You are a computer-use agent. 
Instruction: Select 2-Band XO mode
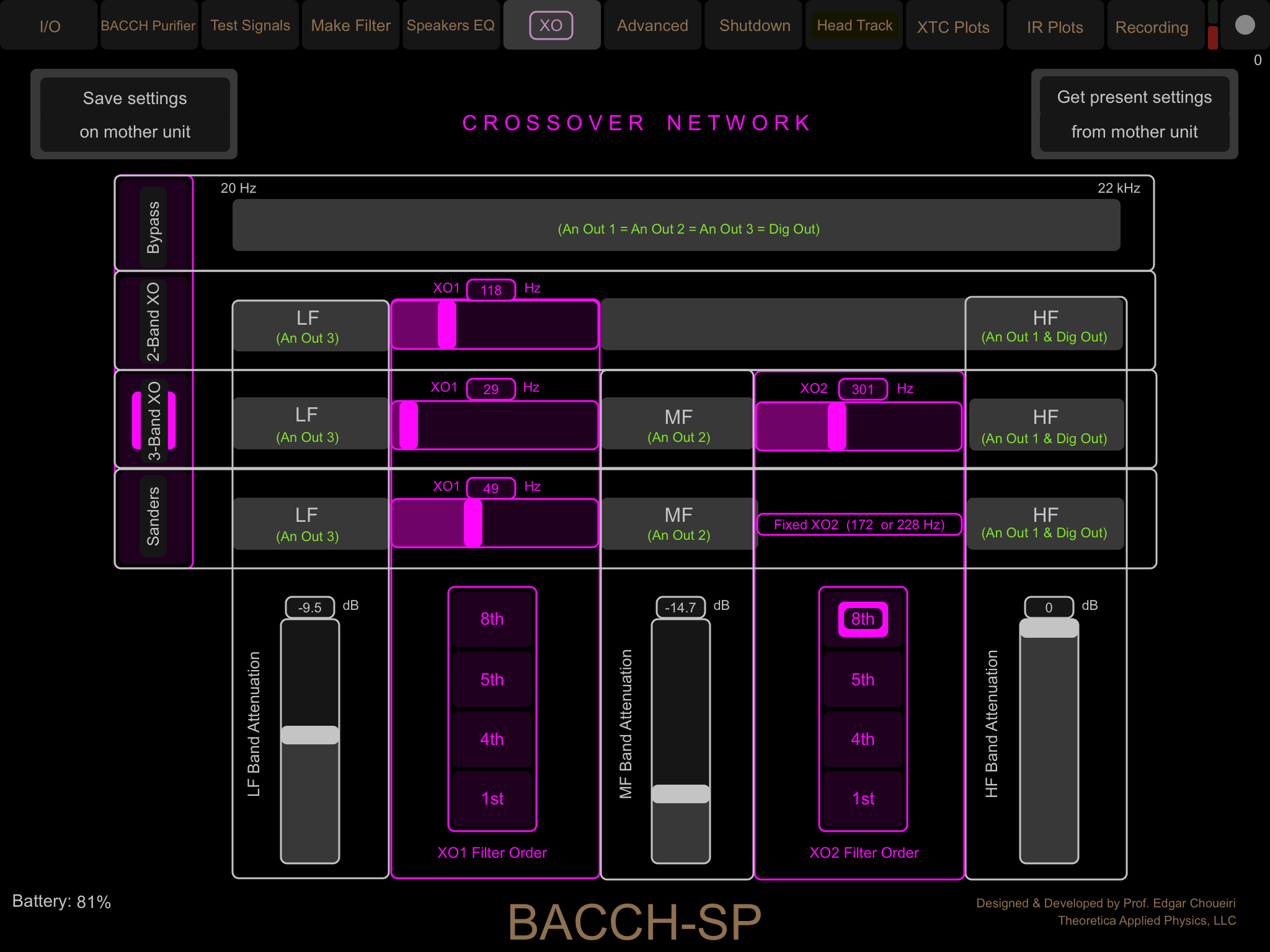(x=153, y=322)
